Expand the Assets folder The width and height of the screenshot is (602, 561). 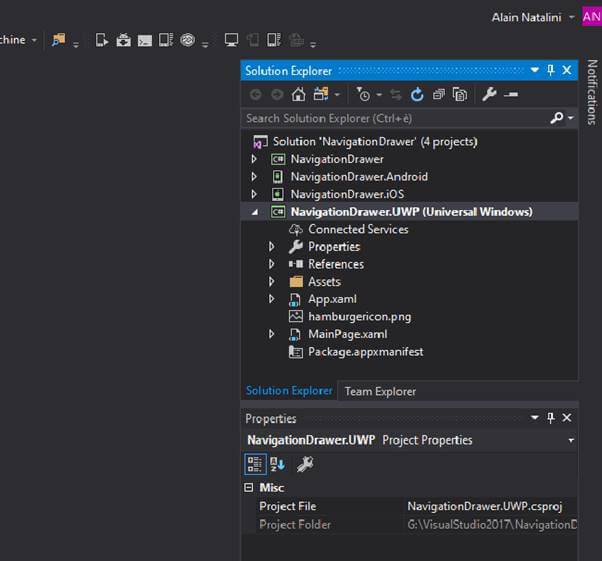point(271,281)
